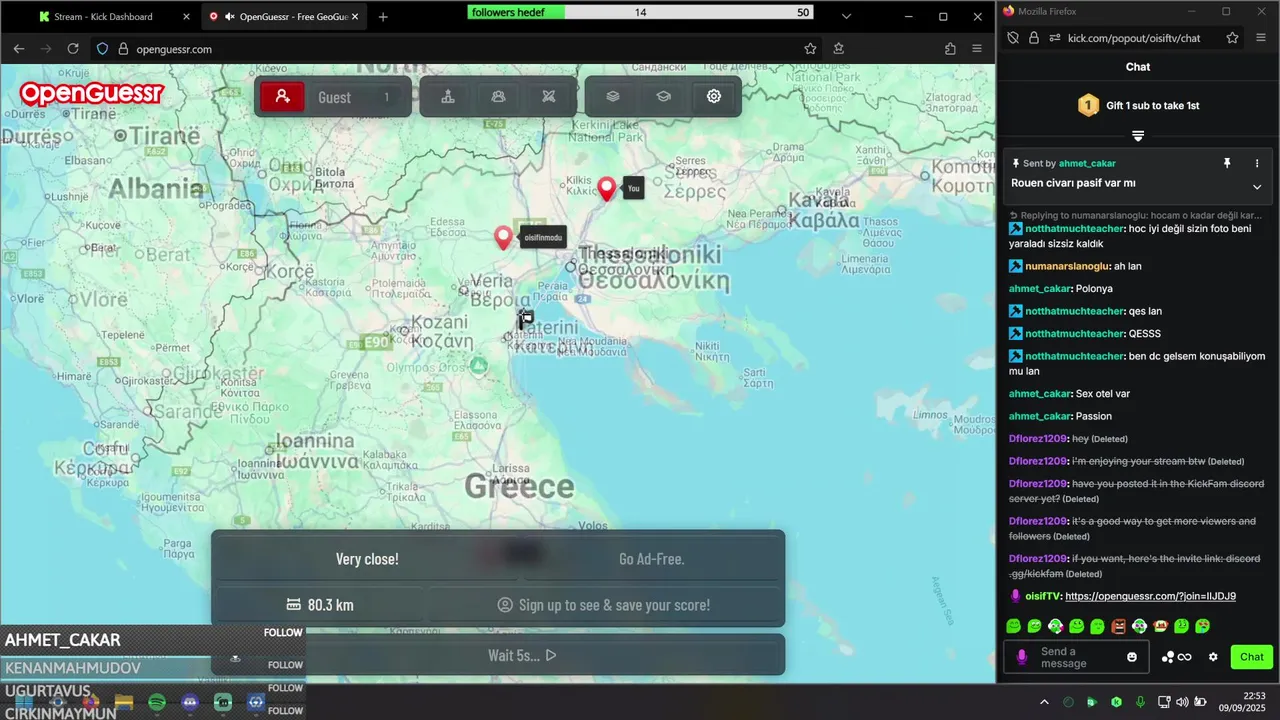Click FOLLOW next to AHMET_CAKAR overlay

[x=283, y=633]
